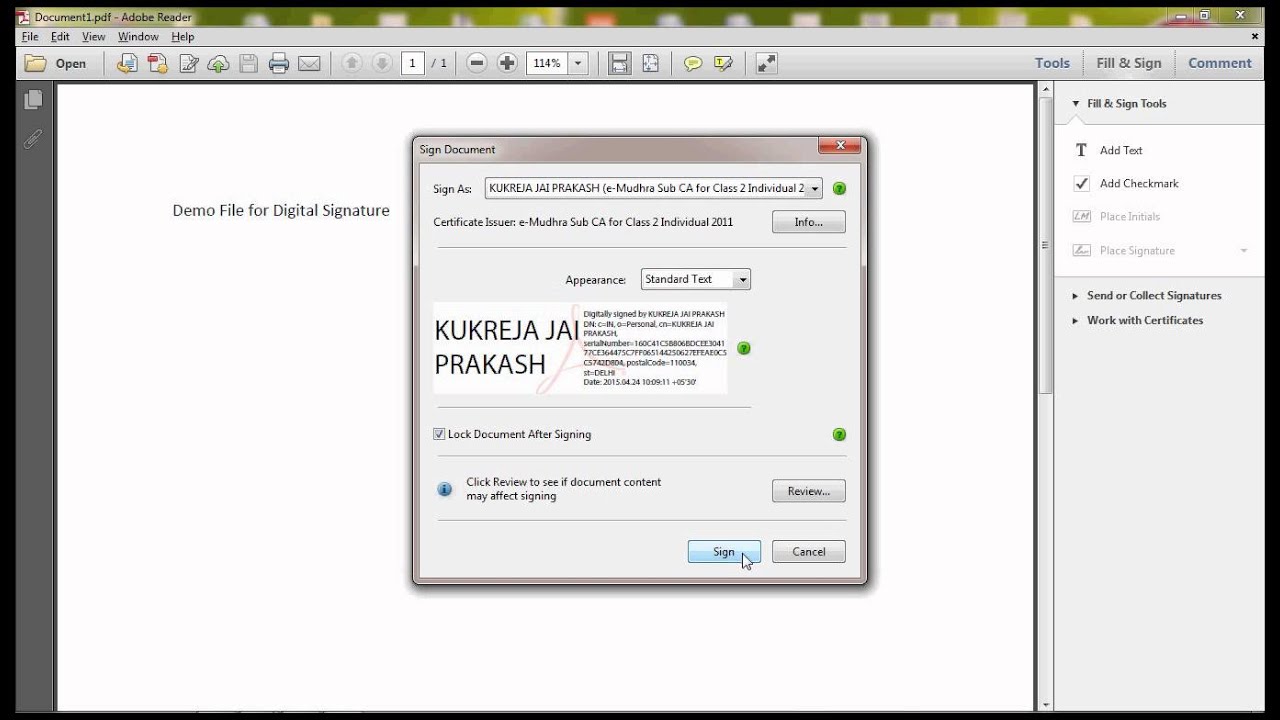Click 'Certificate Issuer: e-Mudhra Sub CA' text
Image resolution: width=1280 pixels, height=720 pixels.
point(583,222)
